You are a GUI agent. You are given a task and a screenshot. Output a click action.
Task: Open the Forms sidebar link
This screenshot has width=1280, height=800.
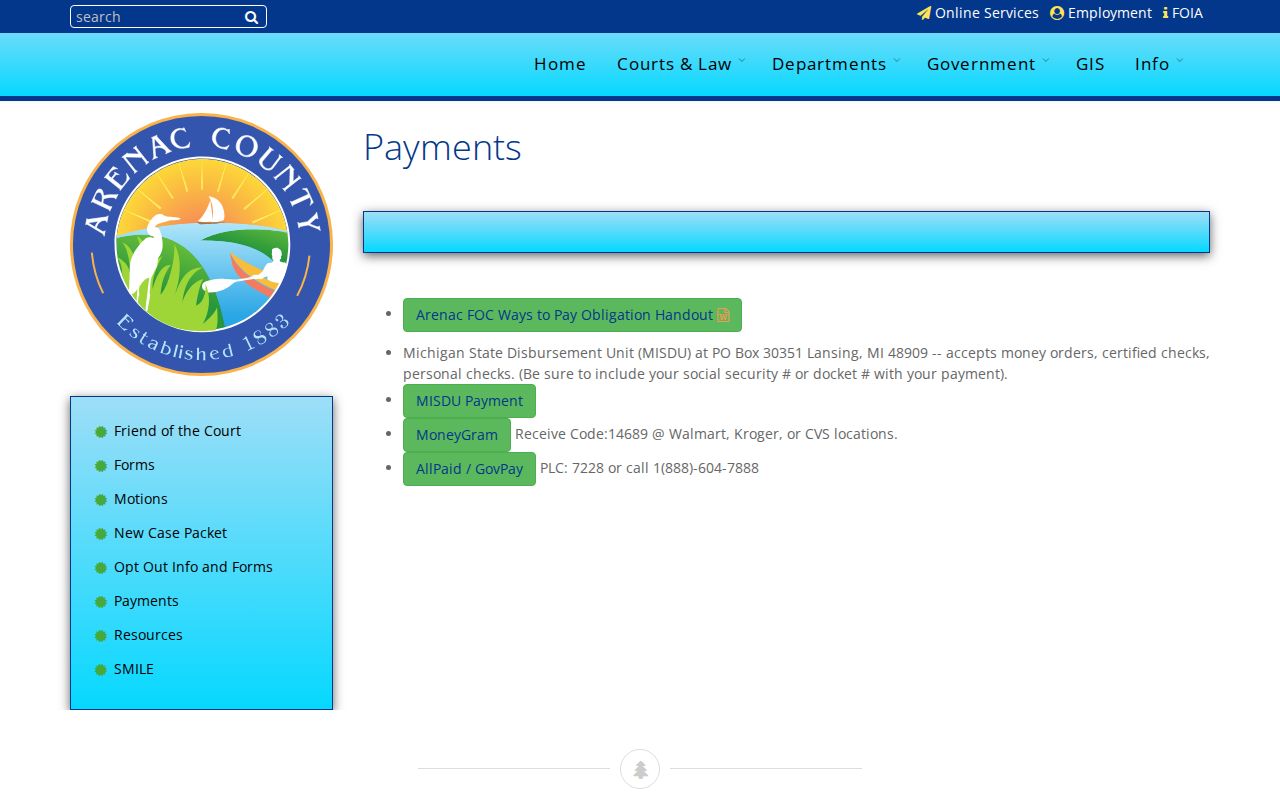(x=134, y=465)
